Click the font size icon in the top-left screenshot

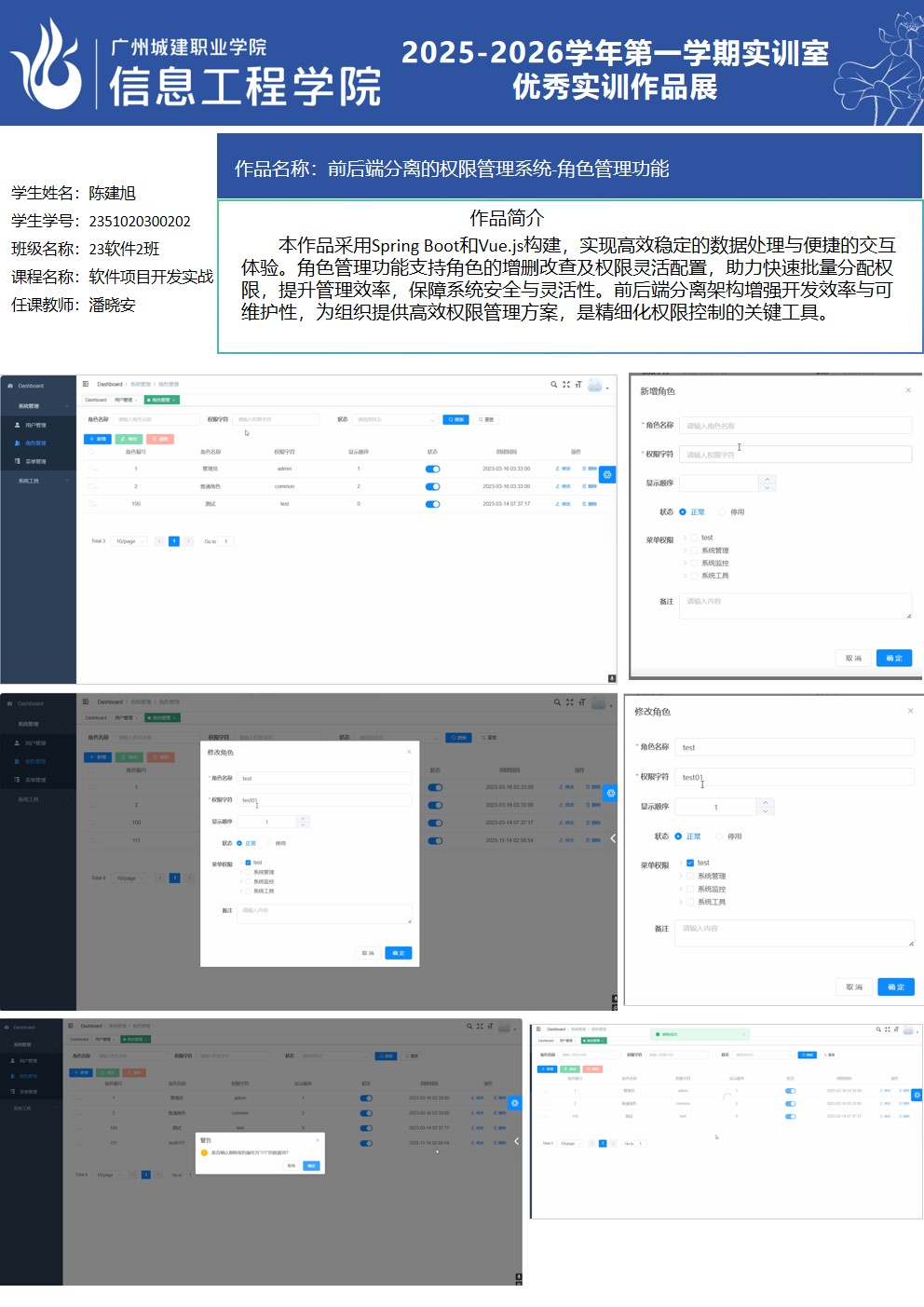pos(577,384)
